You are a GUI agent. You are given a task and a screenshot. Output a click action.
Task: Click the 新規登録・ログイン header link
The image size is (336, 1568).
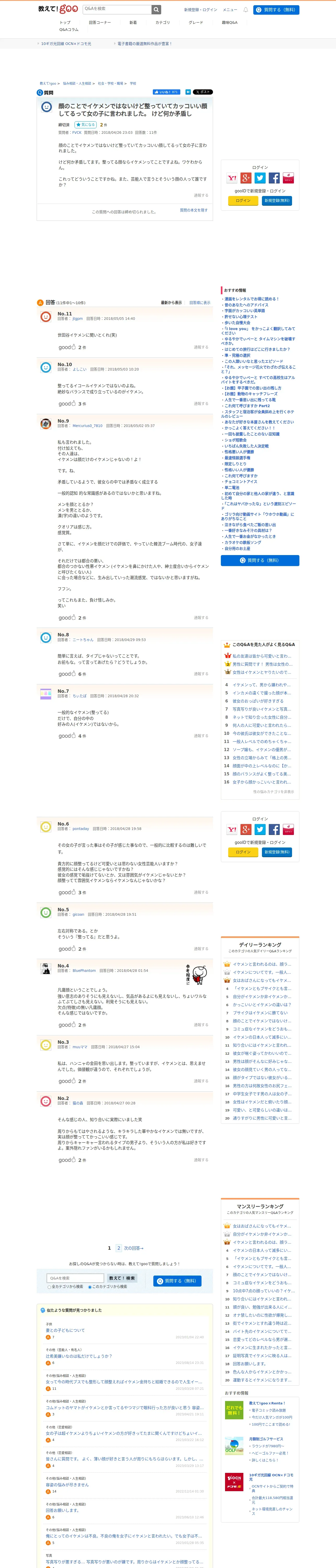(201, 10)
